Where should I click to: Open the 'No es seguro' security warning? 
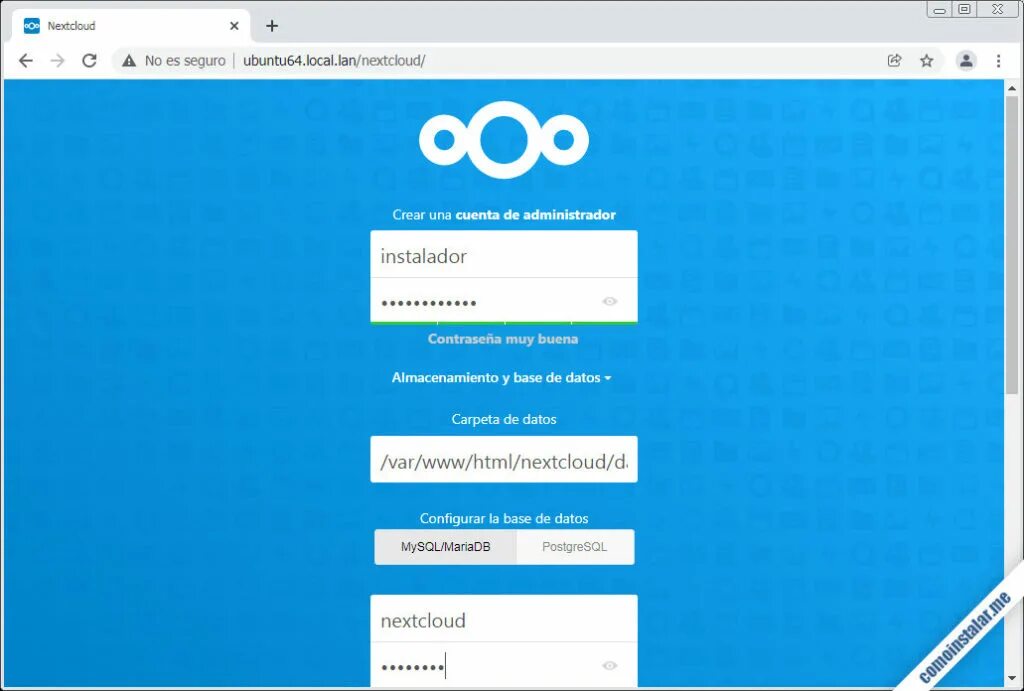click(174, 61)
